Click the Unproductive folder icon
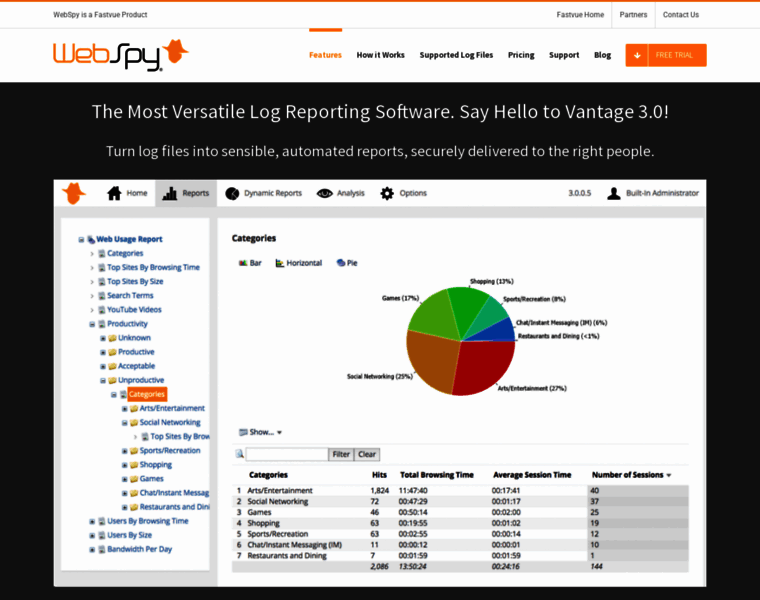Image resolution: width=760 pixels, height=600 pixels. click(112, 380)
